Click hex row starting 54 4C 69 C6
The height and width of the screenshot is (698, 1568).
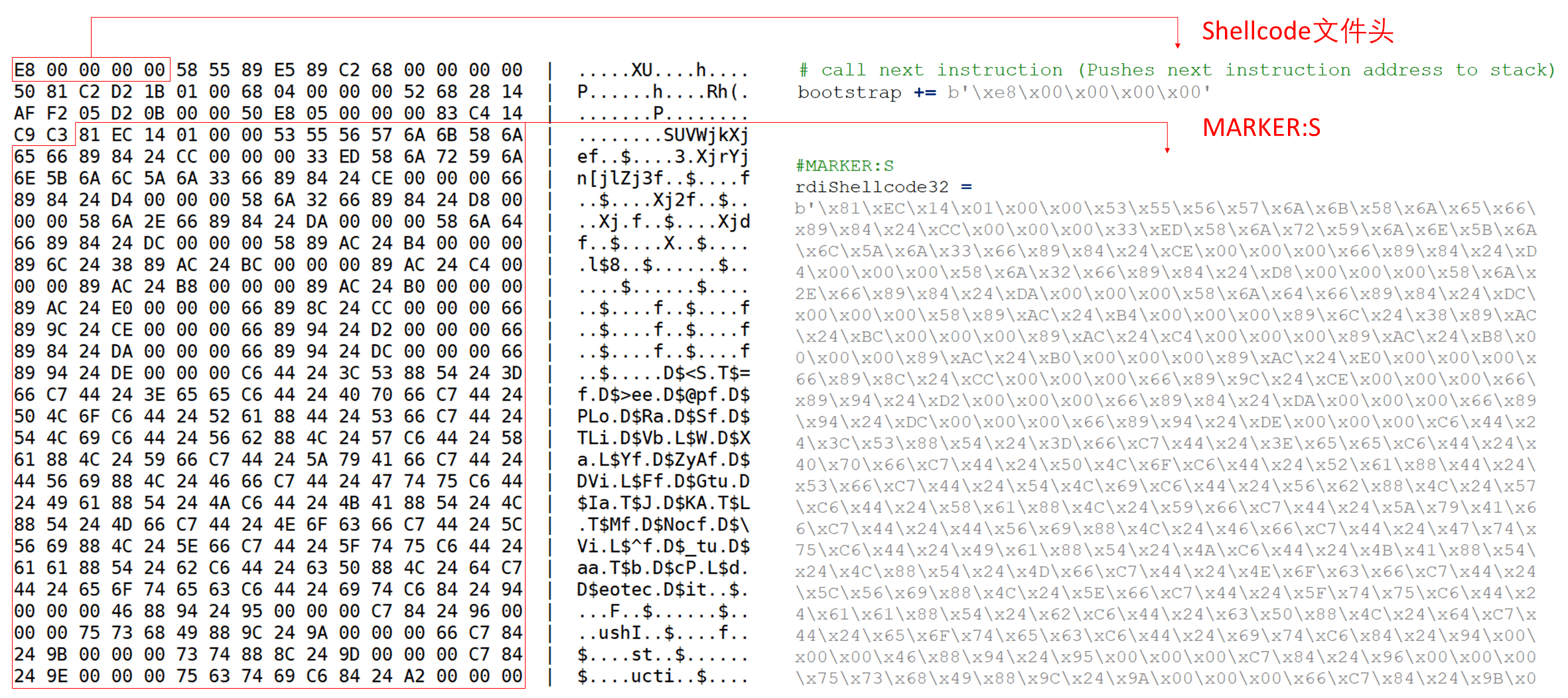pyautogui.click(x=268, y=438)
